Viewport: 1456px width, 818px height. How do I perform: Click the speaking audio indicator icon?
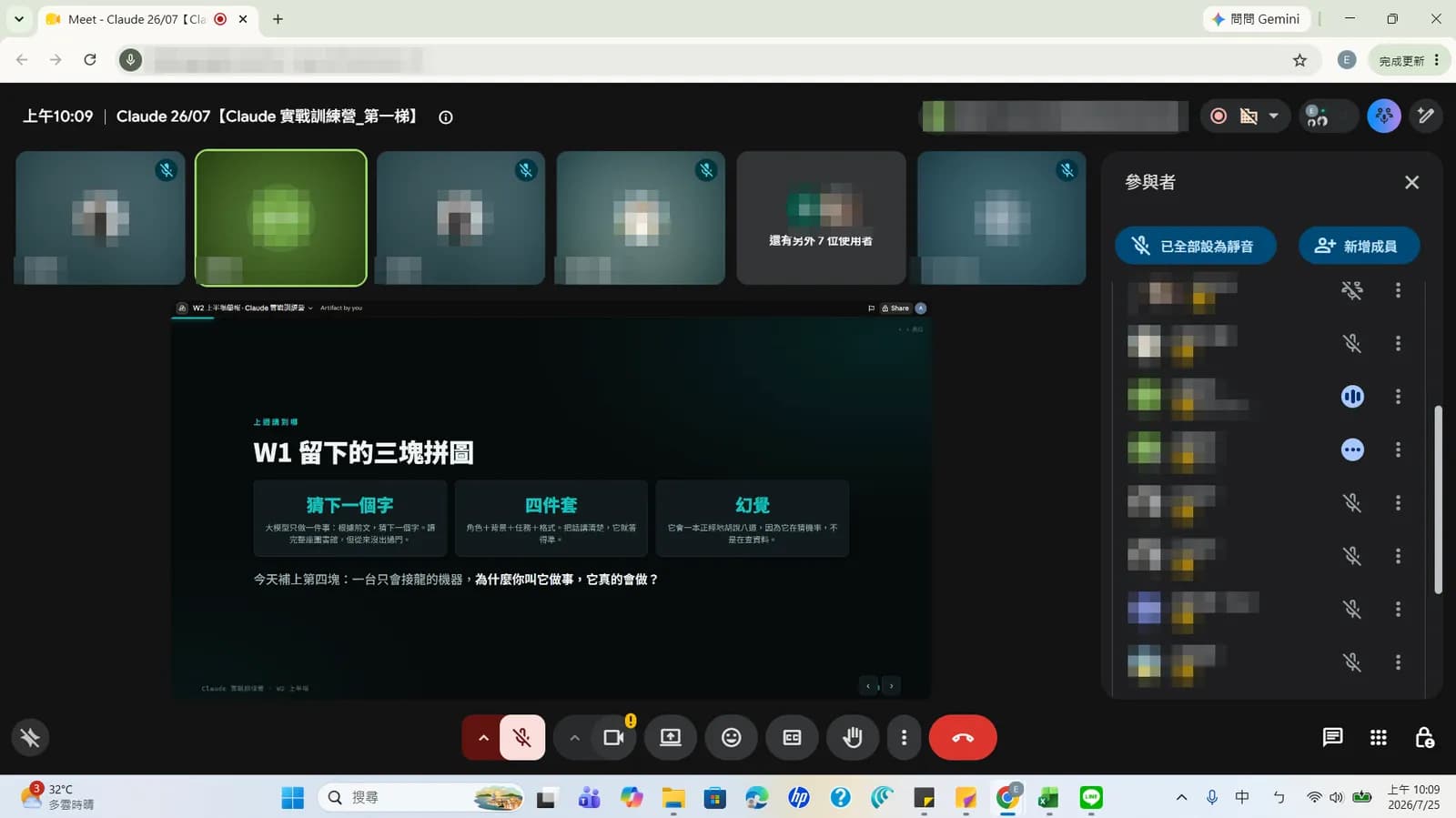click(1352, 397)
